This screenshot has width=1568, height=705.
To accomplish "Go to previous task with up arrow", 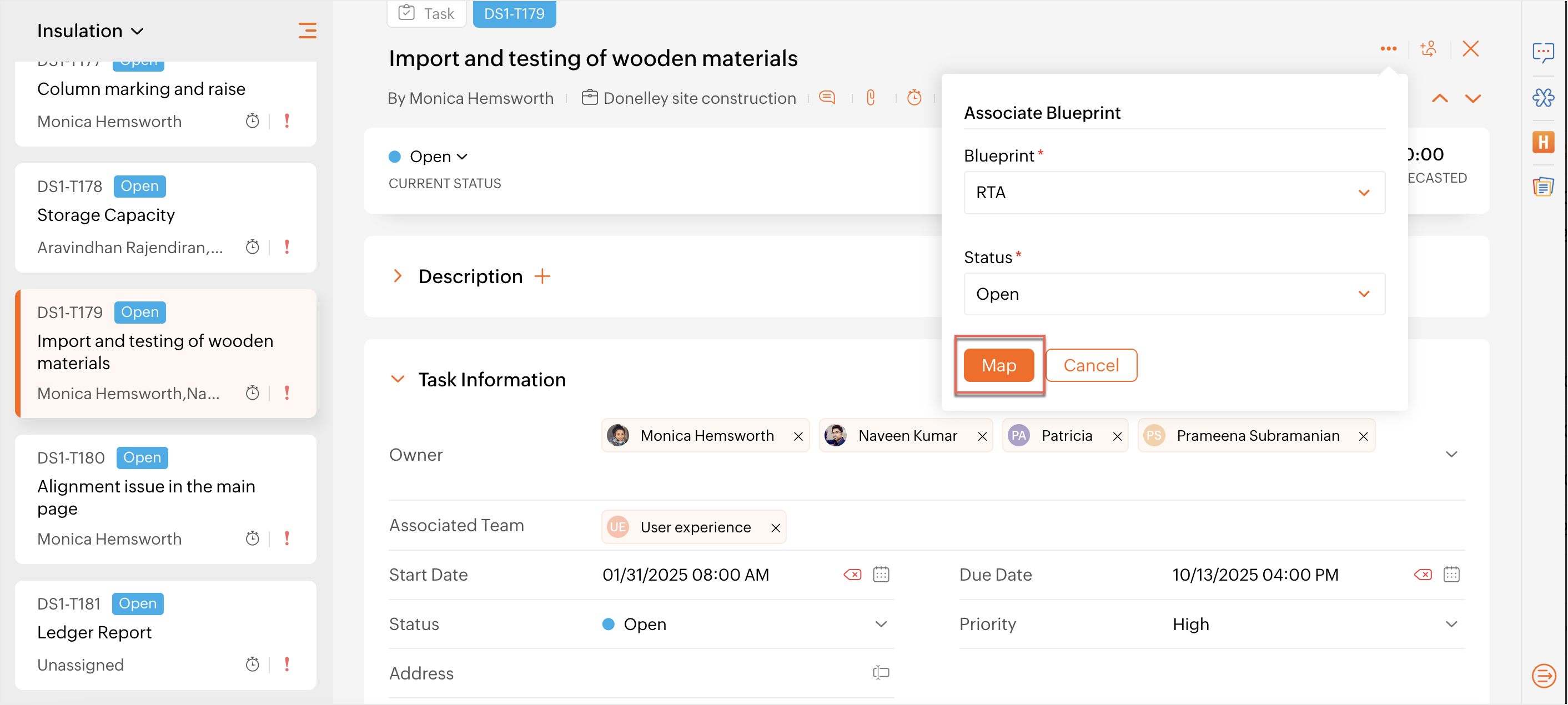I will point(1440,99).
